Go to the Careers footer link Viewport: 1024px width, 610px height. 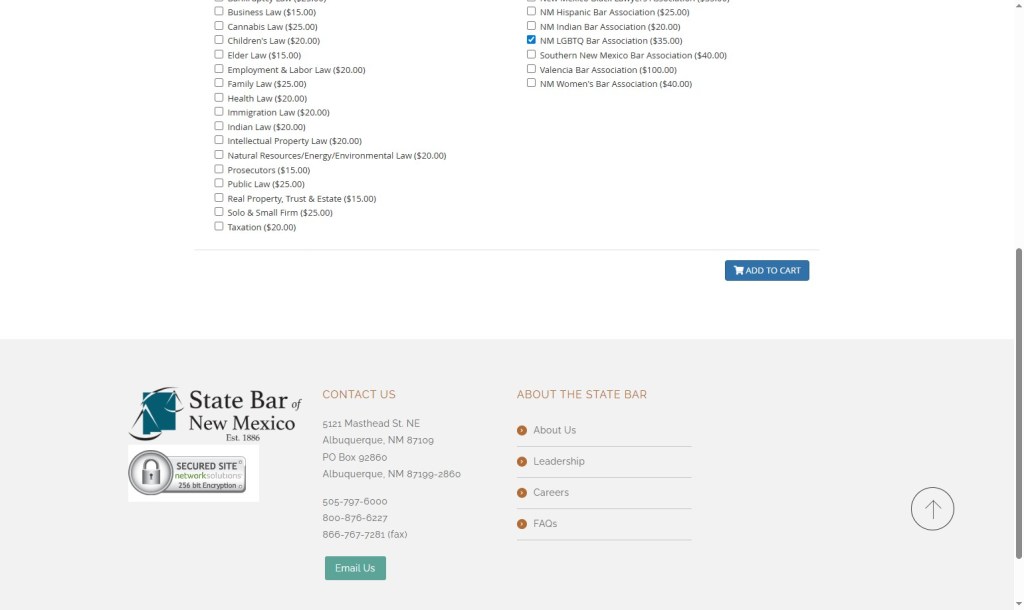click(x=551, y=493)
